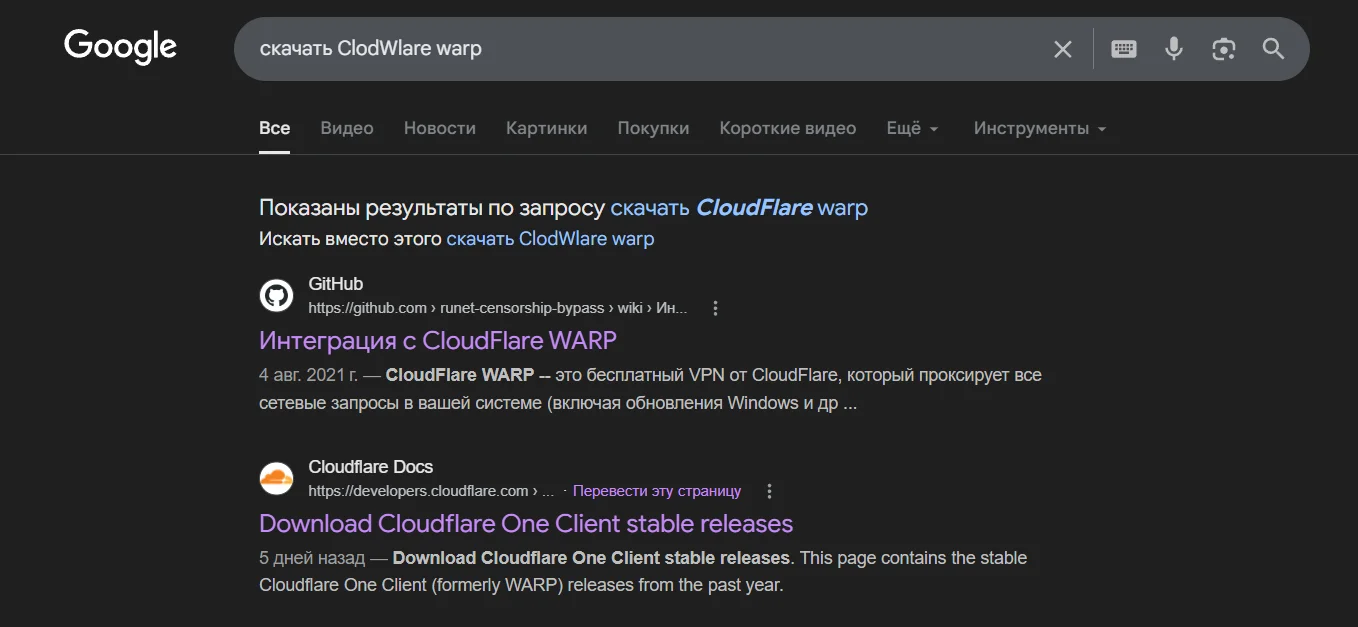
Task: Open search by image lens icon
Action: coord(1224,49)
